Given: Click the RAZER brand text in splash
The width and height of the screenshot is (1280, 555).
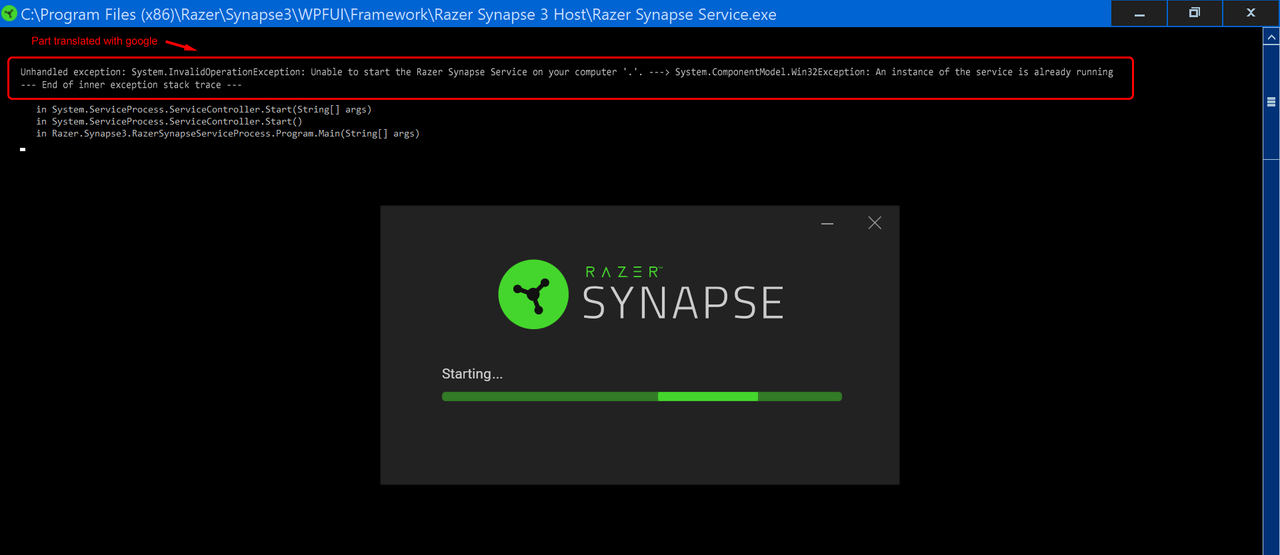Looking at the screenshot, I should click(622, 272).
